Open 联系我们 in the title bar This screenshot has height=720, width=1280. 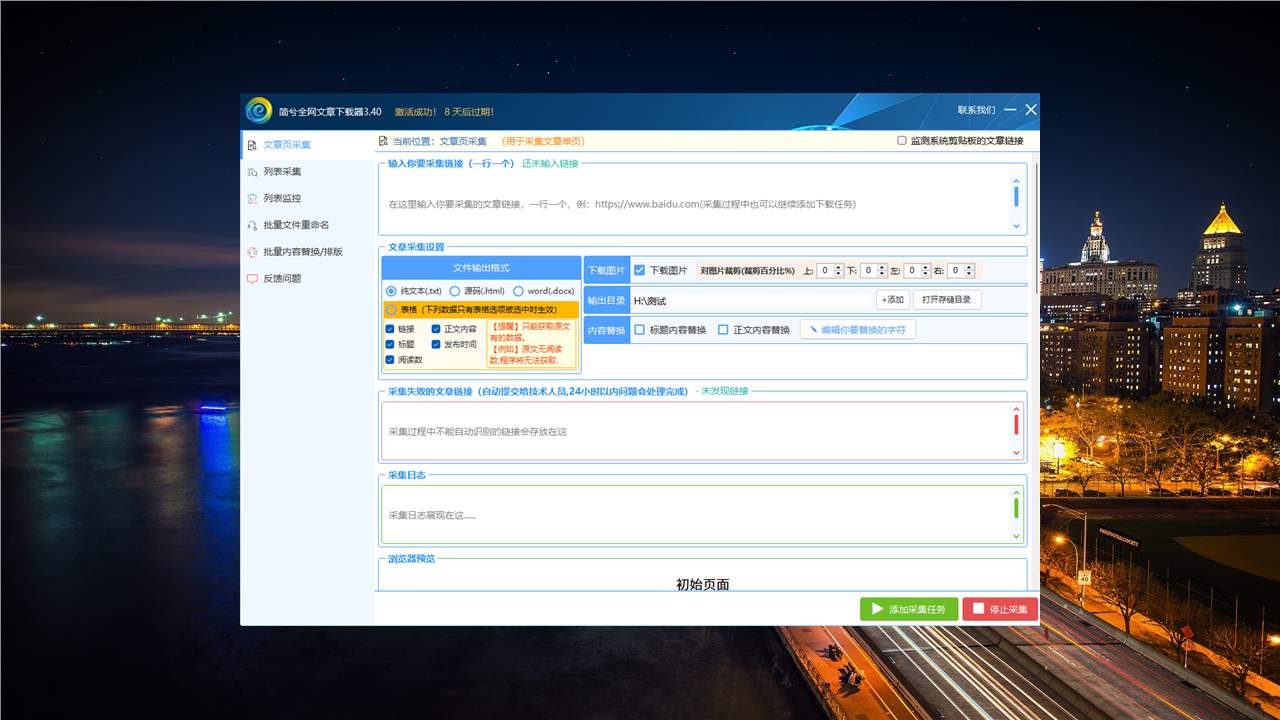tap(976, 110)
